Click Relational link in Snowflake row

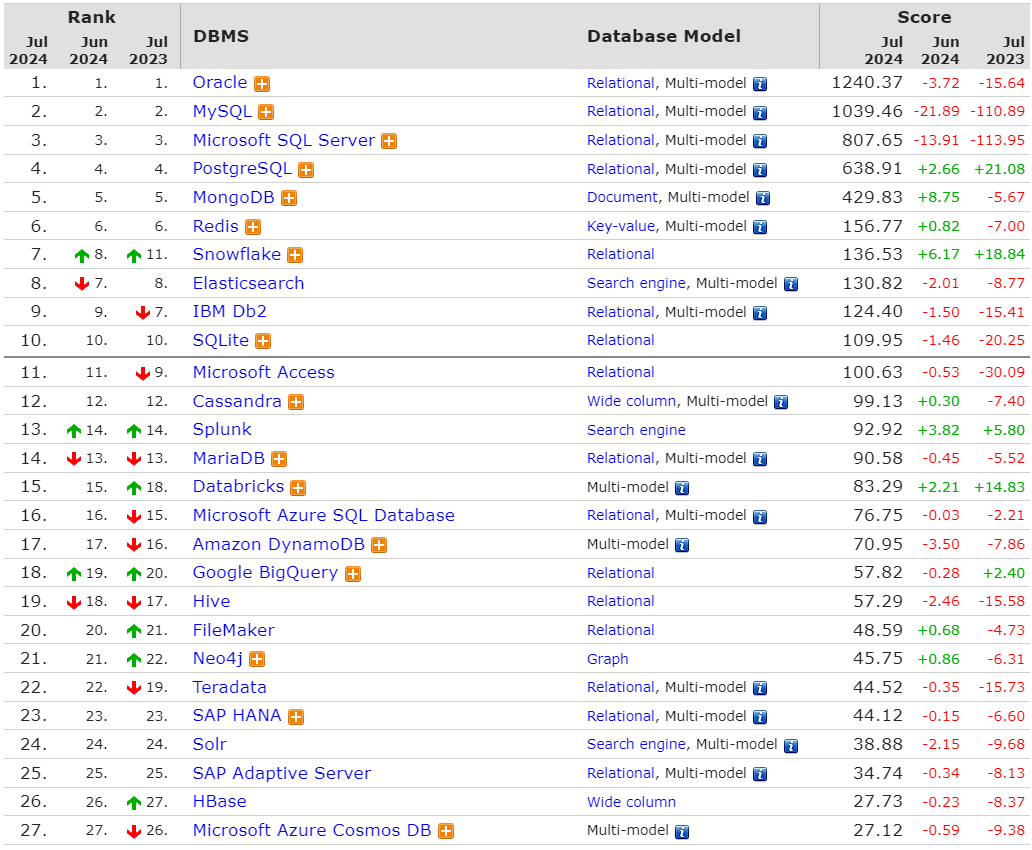tap(621, 255)
